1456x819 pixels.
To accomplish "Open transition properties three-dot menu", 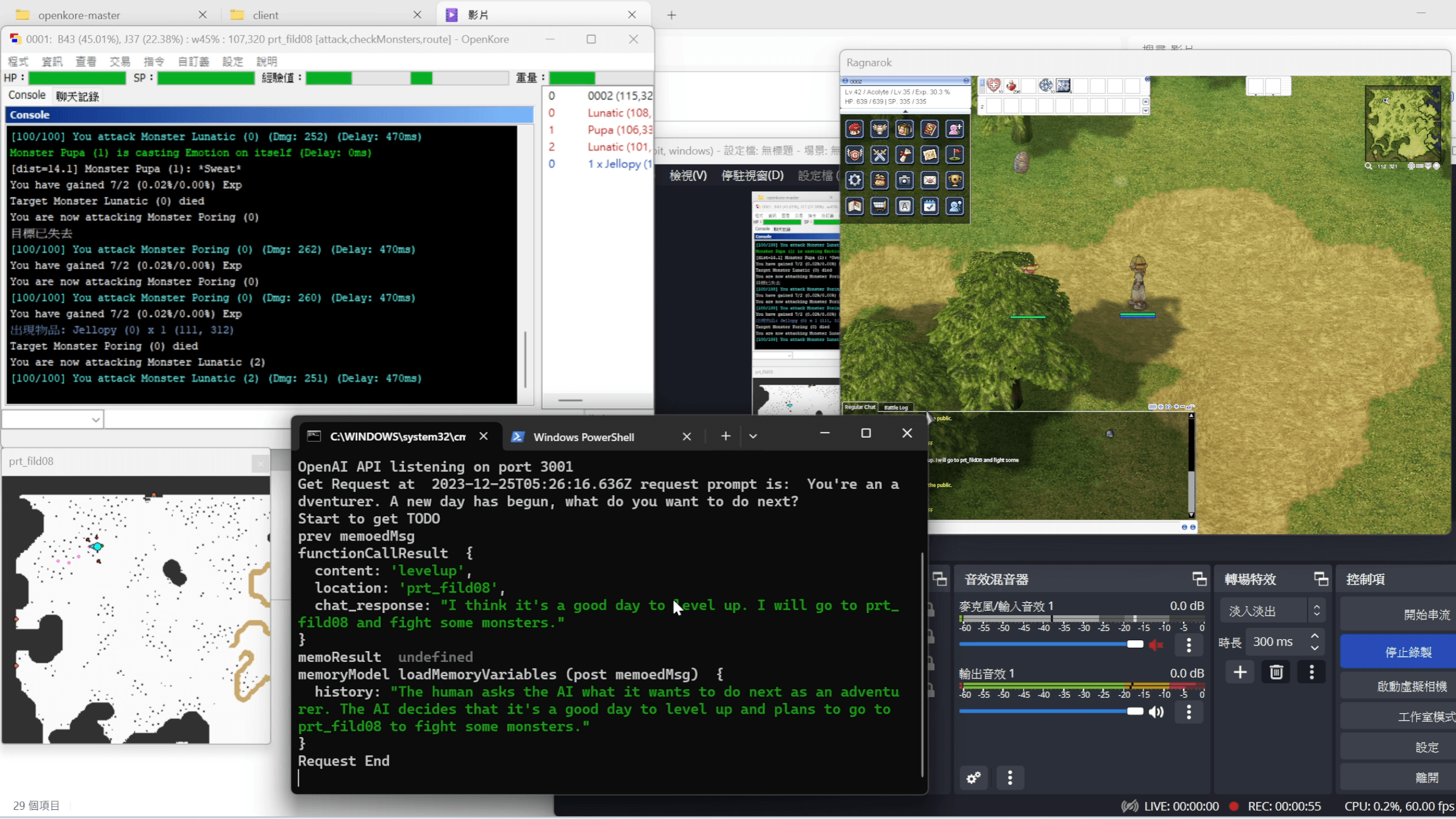I will coord(1312,672).
